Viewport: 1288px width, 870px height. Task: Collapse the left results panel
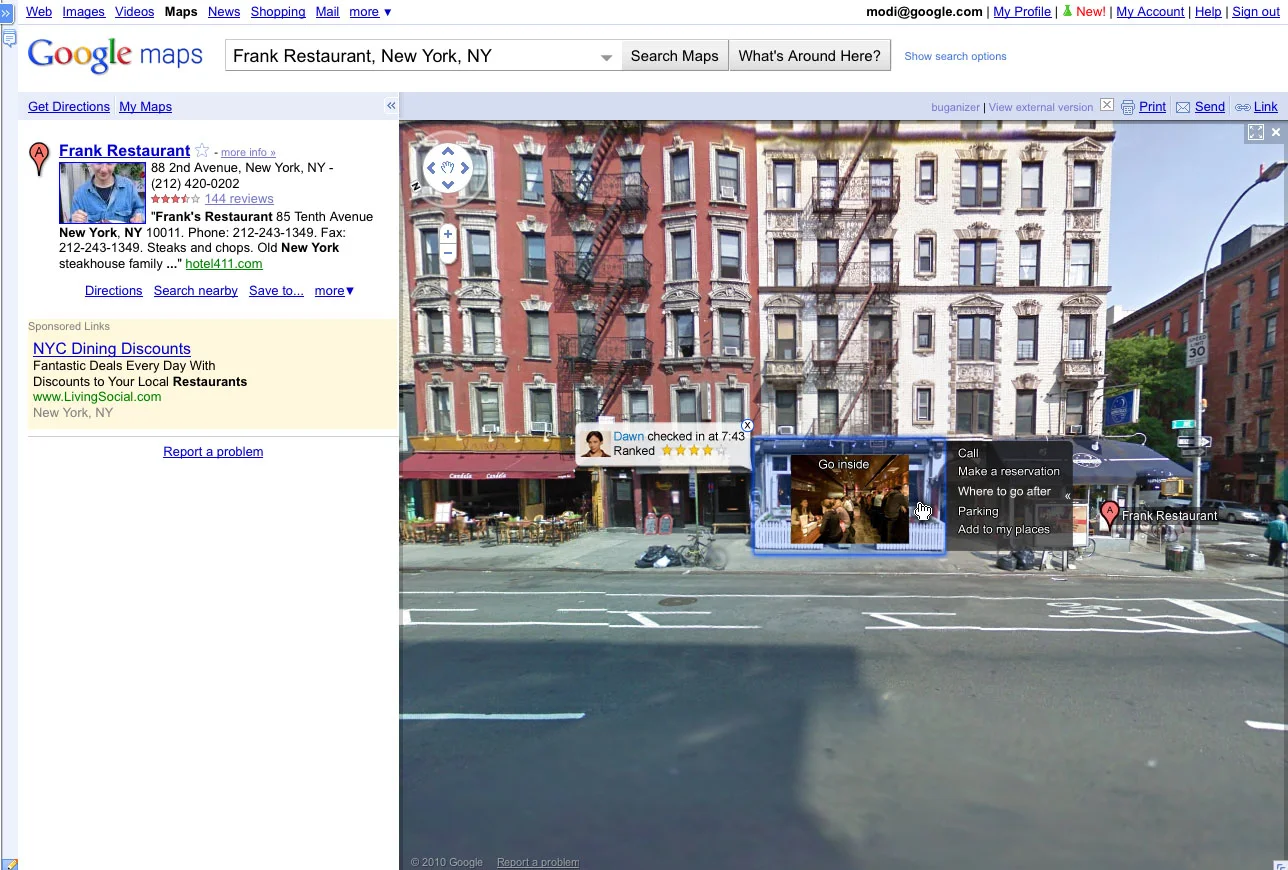391,106
